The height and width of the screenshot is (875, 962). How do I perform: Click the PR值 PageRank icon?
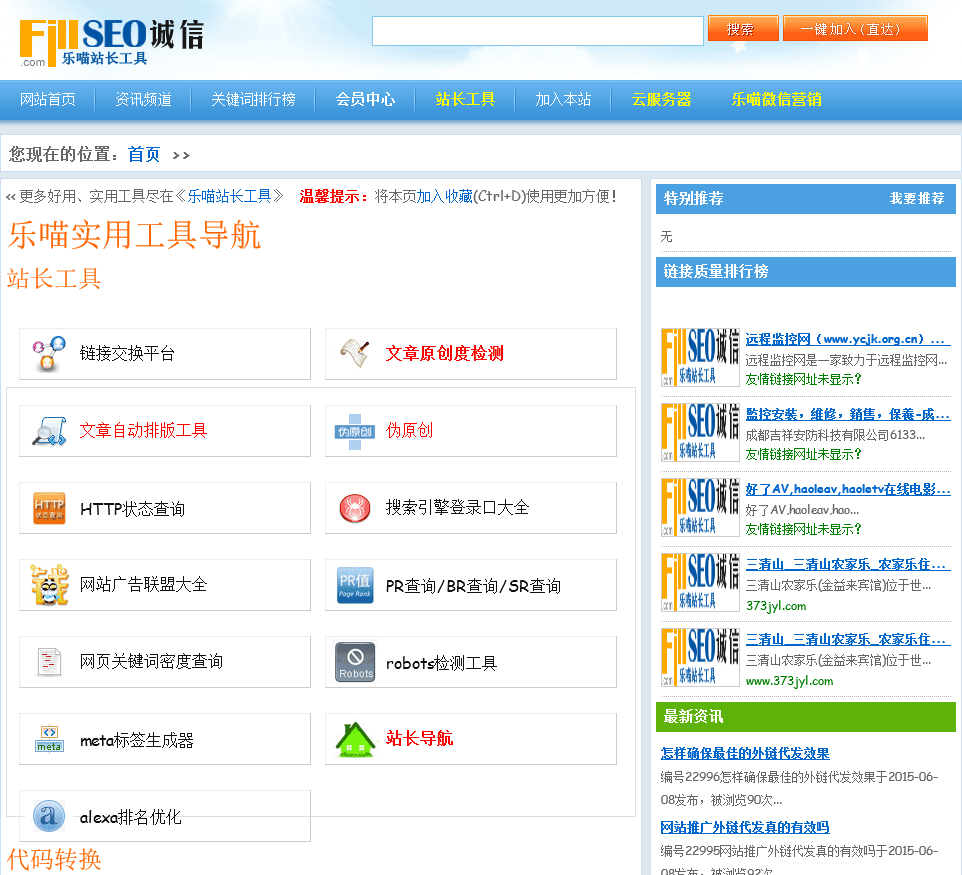pyautogui.click(x=355, y=585)
